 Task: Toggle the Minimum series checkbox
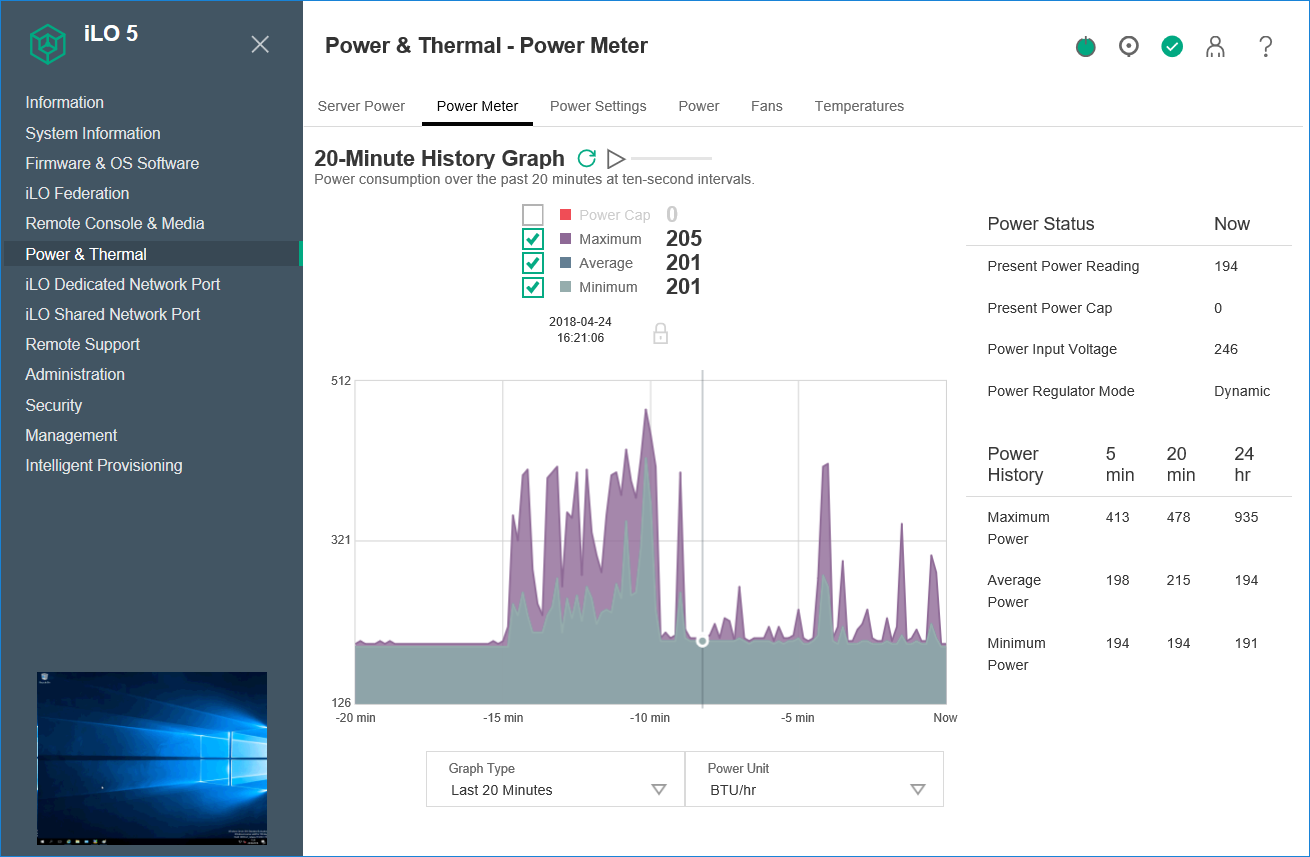tap(533, 287)
